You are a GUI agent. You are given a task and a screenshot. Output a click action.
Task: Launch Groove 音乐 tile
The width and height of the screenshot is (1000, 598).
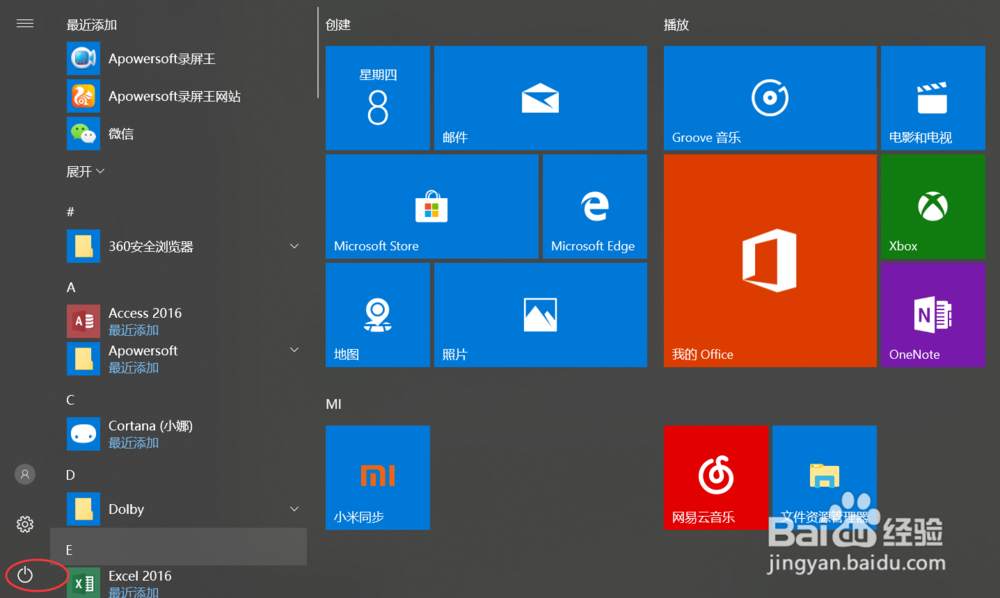click(770, 98)
